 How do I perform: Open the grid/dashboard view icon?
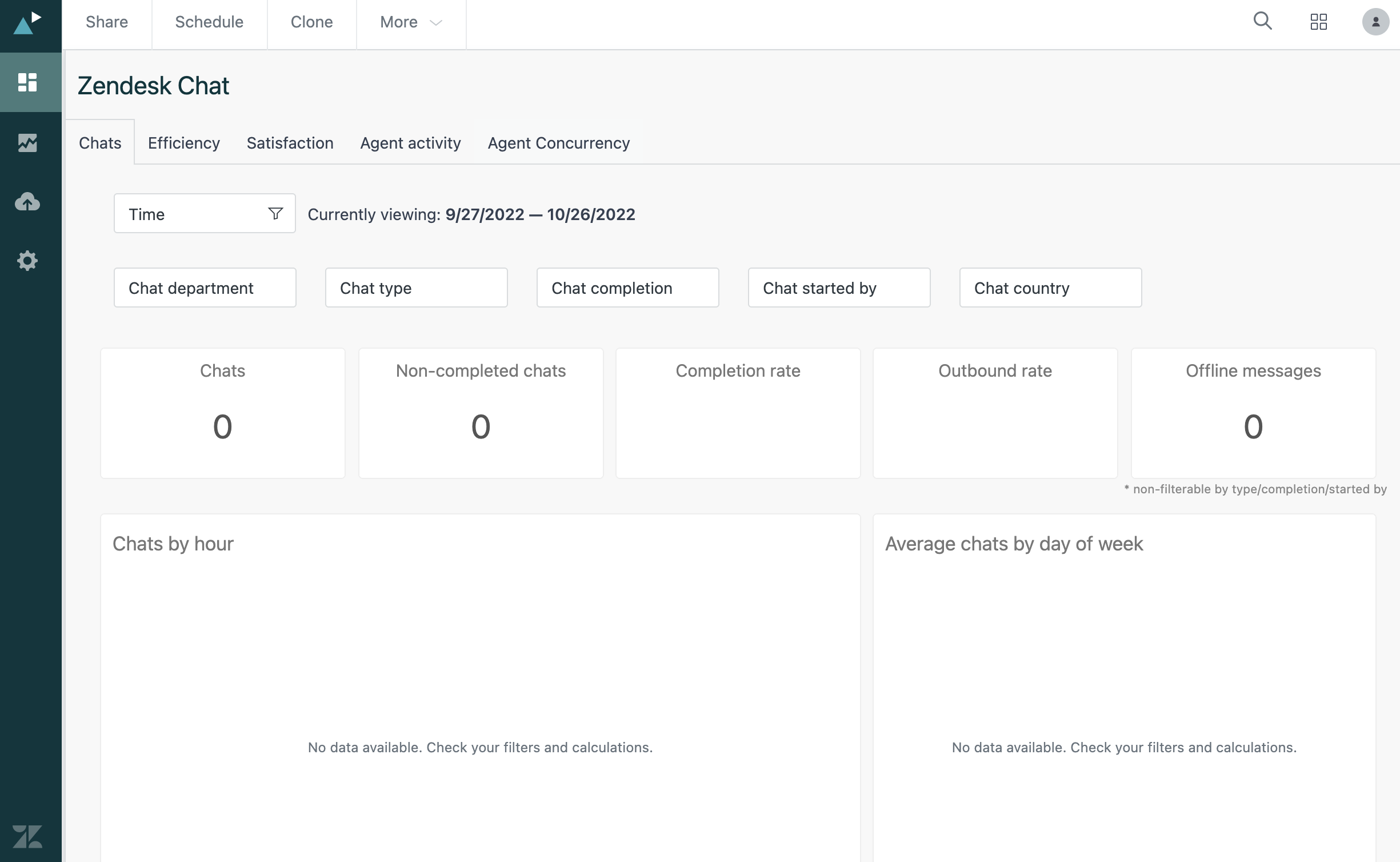[x=1318, y=21]
